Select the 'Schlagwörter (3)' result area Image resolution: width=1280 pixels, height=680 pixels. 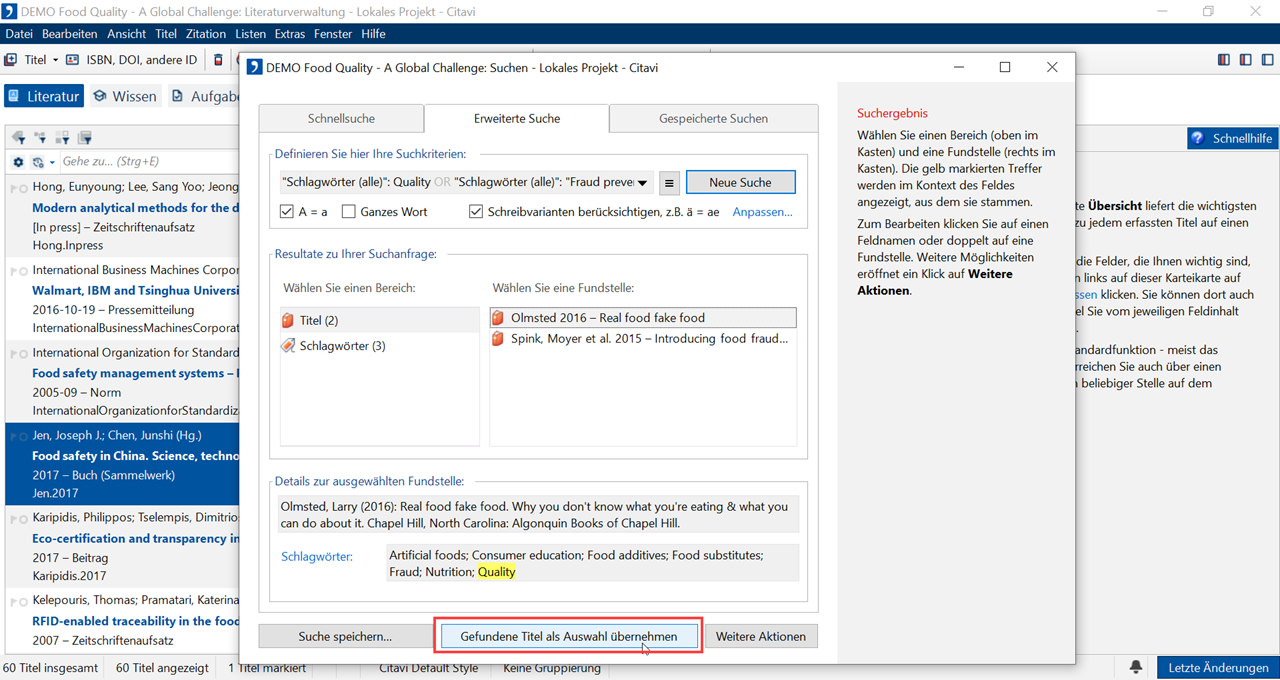342,346
